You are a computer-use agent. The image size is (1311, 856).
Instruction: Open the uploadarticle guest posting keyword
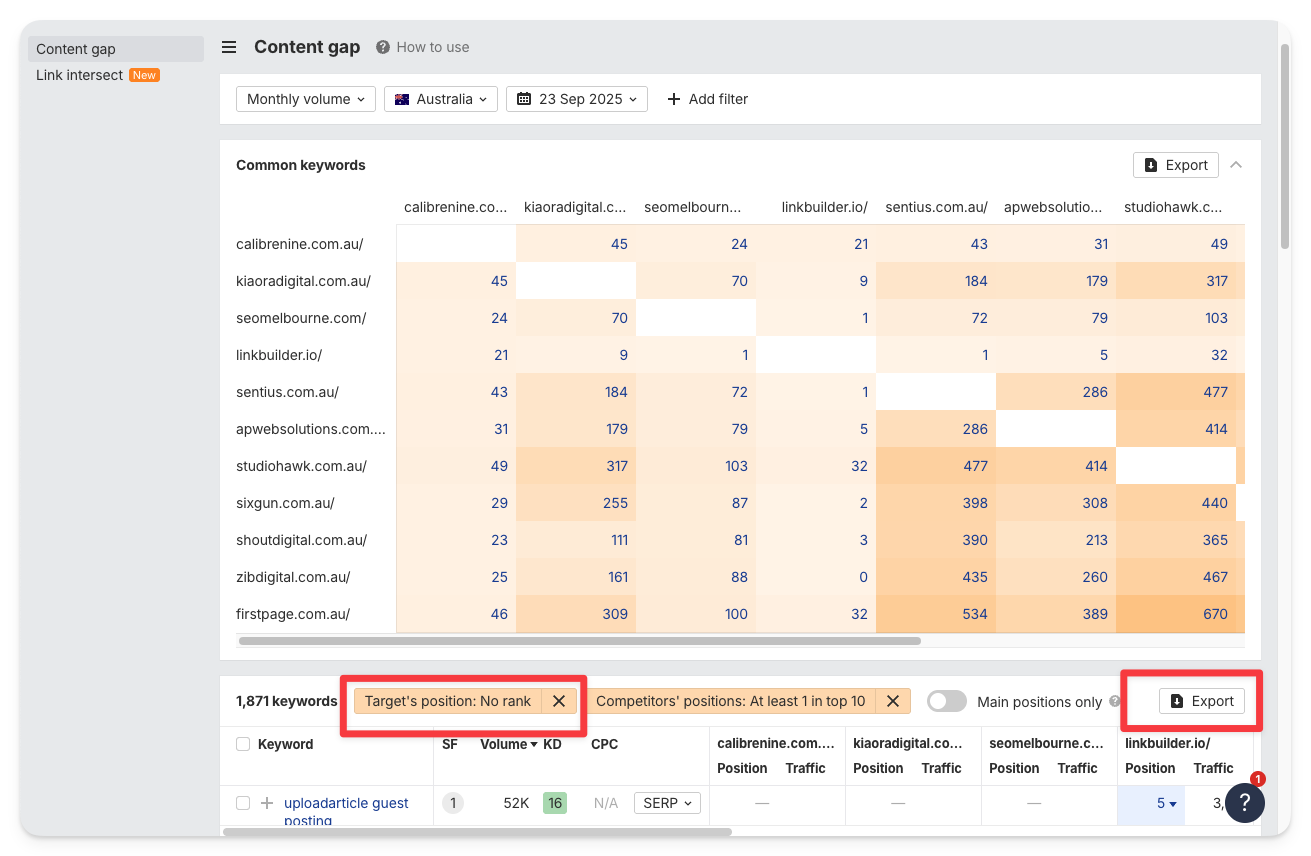click(346, 803)
